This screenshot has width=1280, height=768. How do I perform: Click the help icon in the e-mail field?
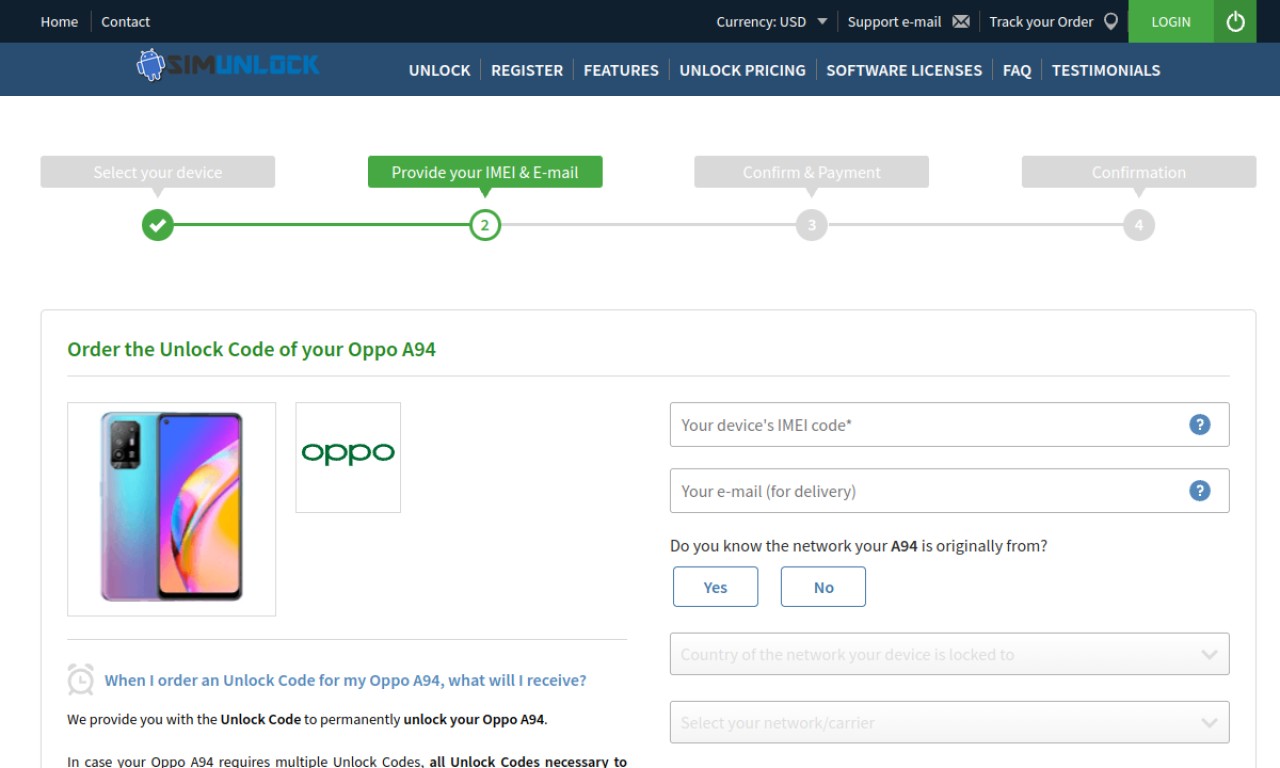[x=1199, y=491]
